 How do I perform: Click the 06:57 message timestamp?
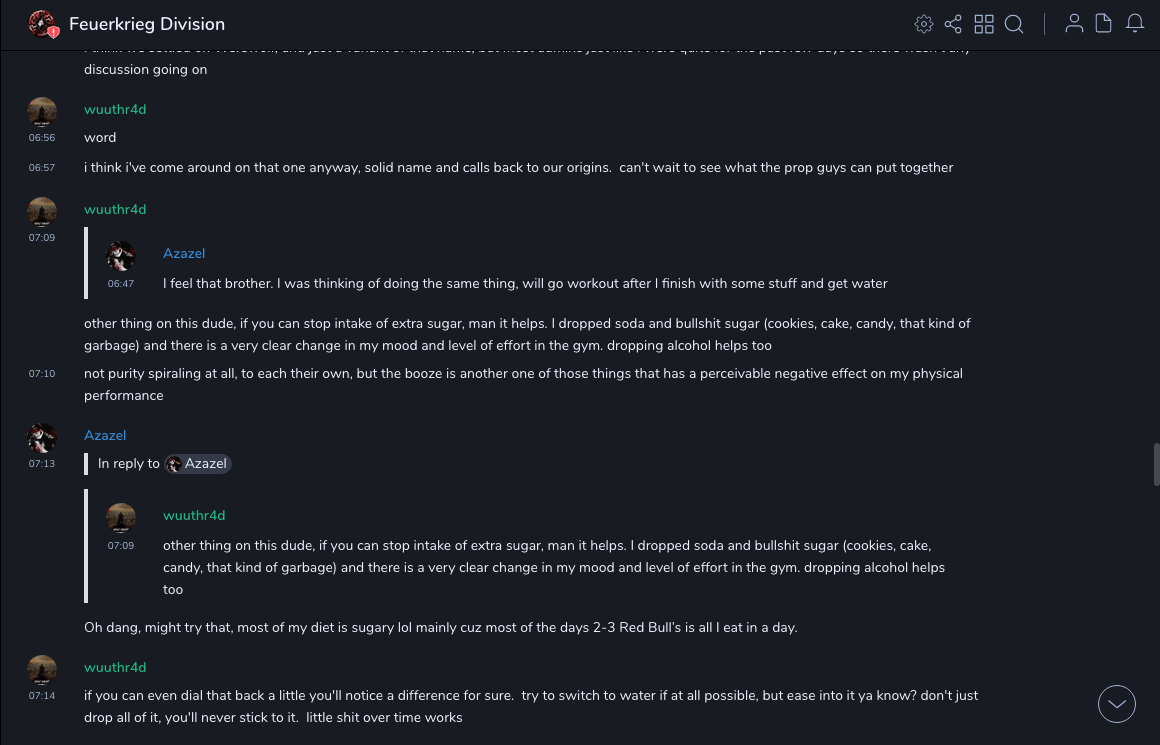tap(42, 168)
